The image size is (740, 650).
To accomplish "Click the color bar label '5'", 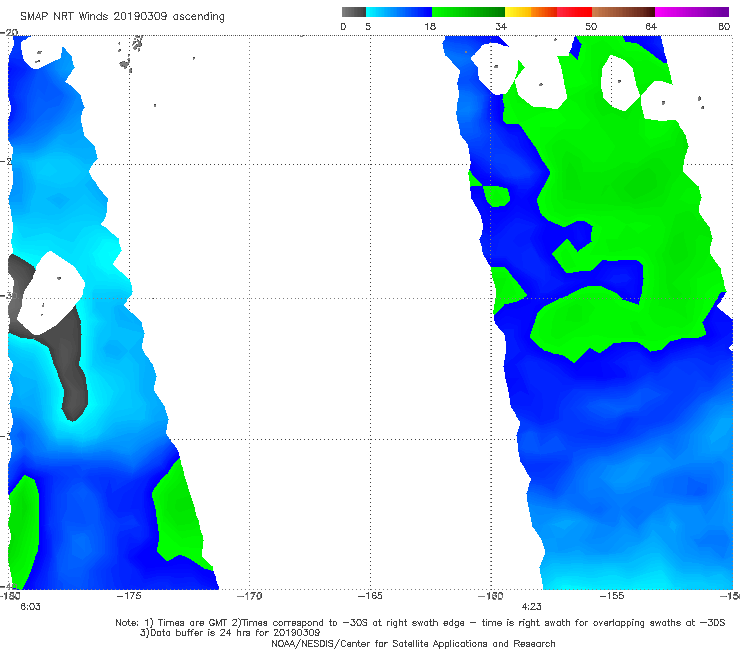I will (x=368, y=26).
